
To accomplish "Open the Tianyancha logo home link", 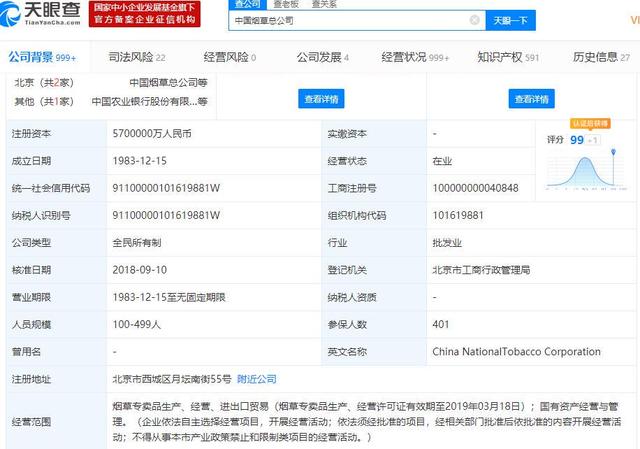I will pos(41,13).
